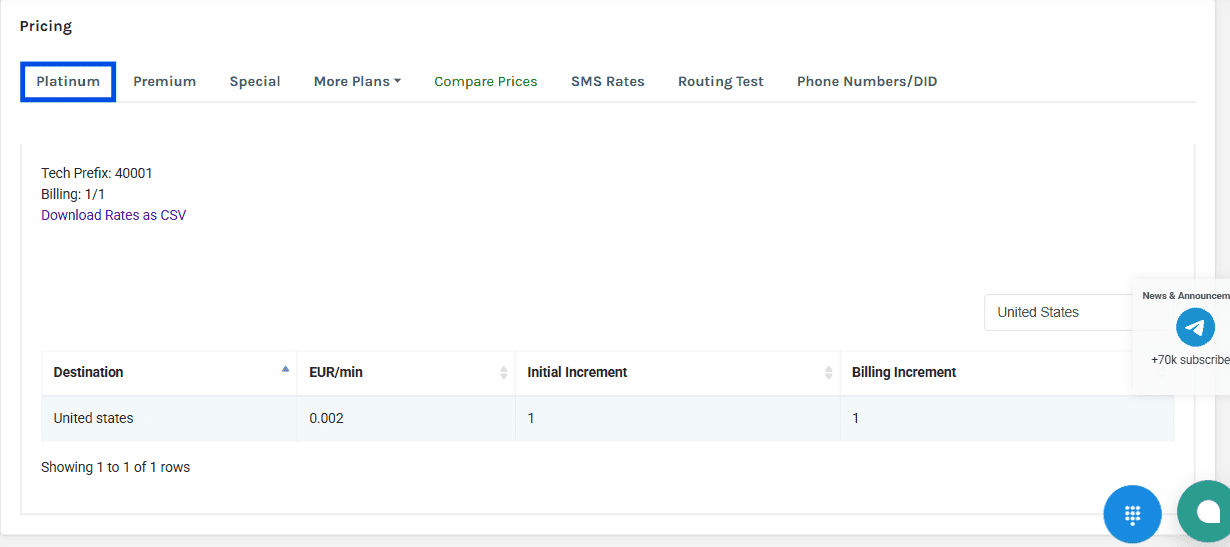
Task: Sort table by Destination column arrow
Action: pyautogui.click(x=285, y=370)
